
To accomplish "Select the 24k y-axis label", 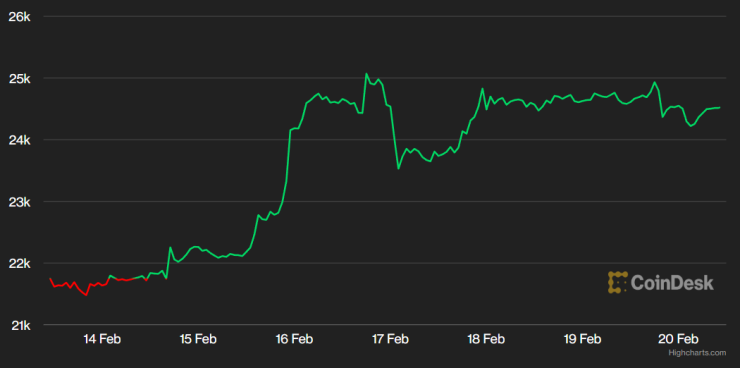I will [x=20, y=140].
